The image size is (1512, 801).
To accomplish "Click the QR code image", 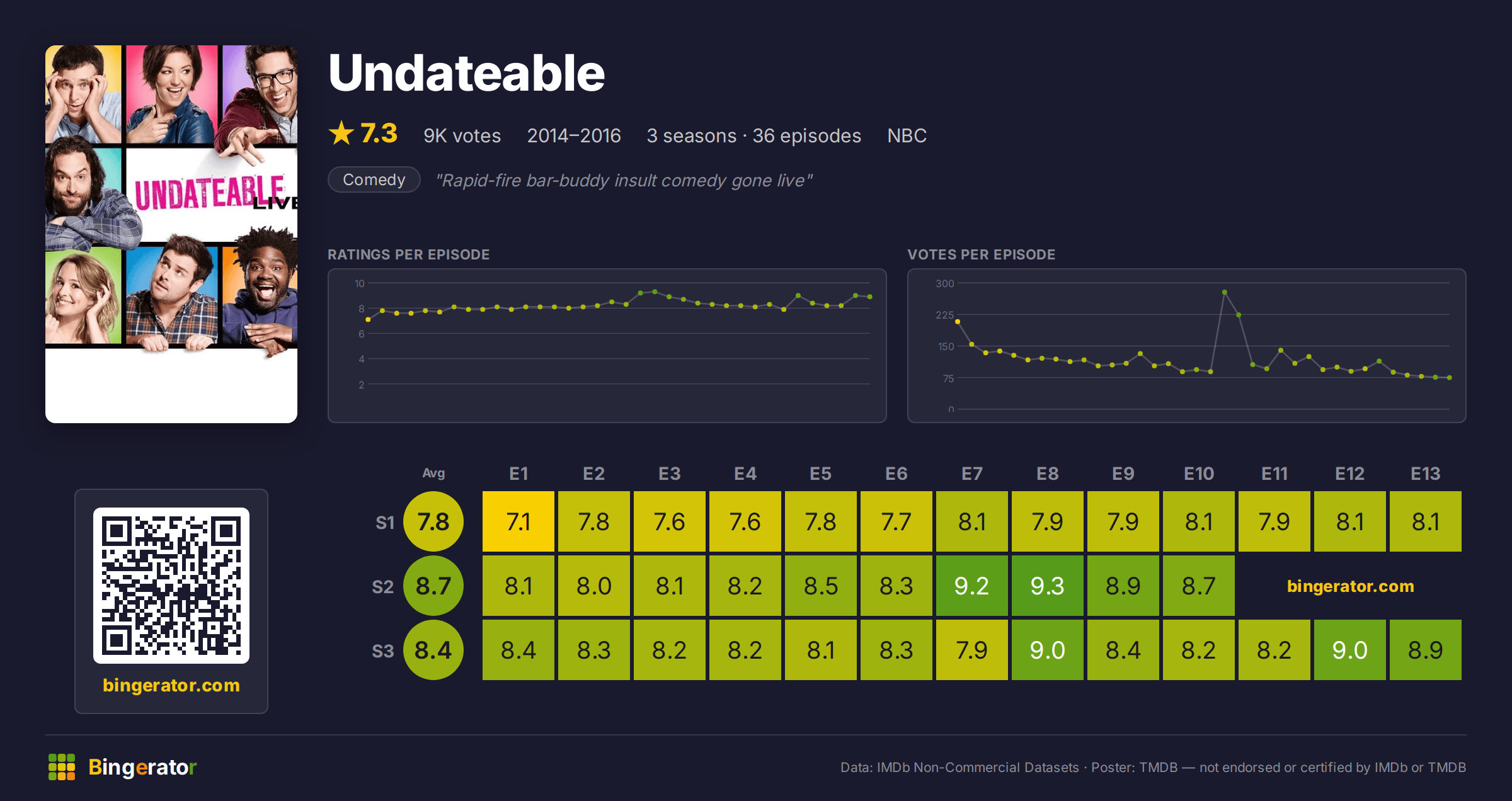I will click(171, 586).
